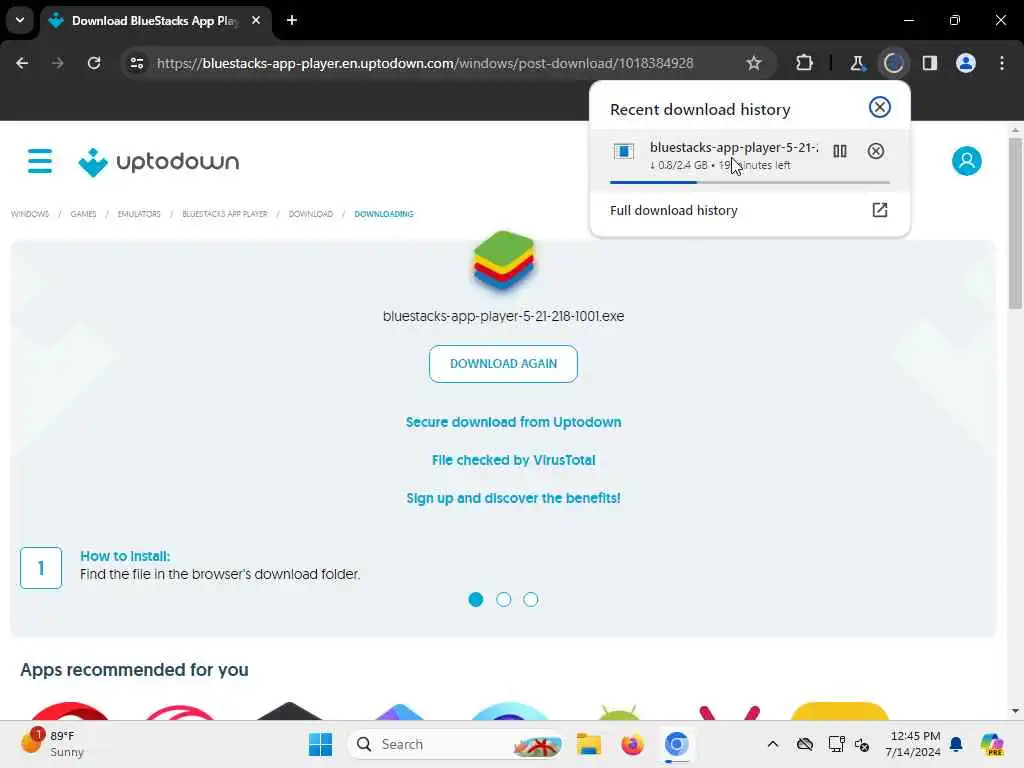Select the first install step dot
Screen dimensions: 1024x768
tap(475, 599)
